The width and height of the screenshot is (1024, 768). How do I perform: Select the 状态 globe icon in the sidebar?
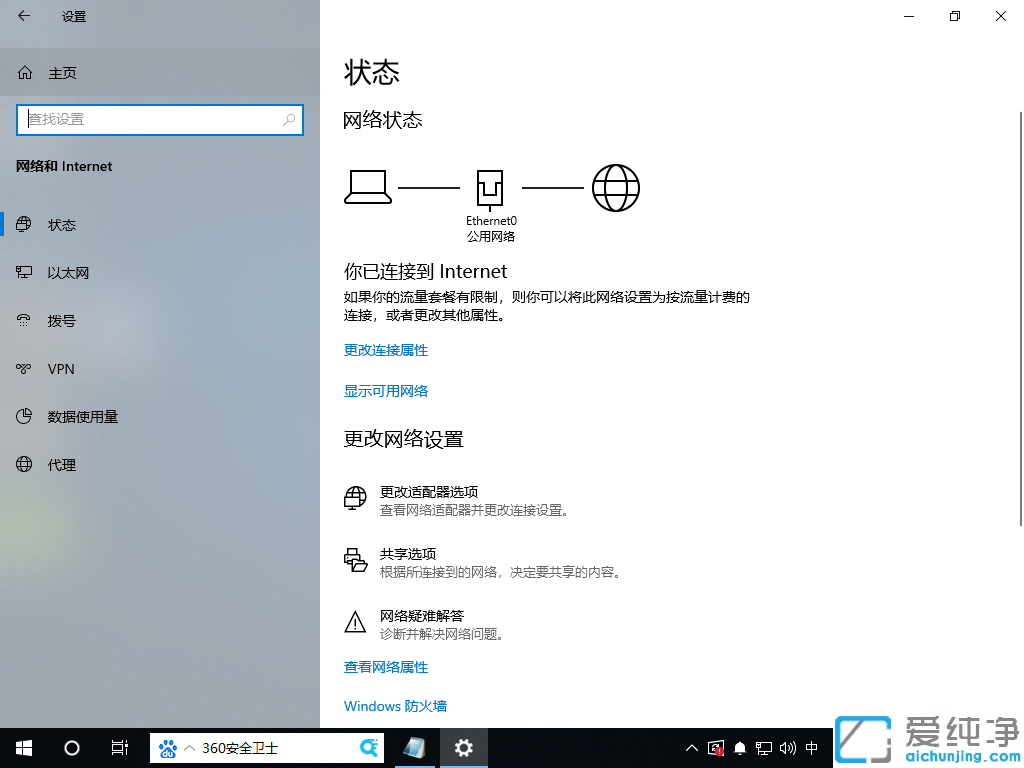[x=25, y=225]
